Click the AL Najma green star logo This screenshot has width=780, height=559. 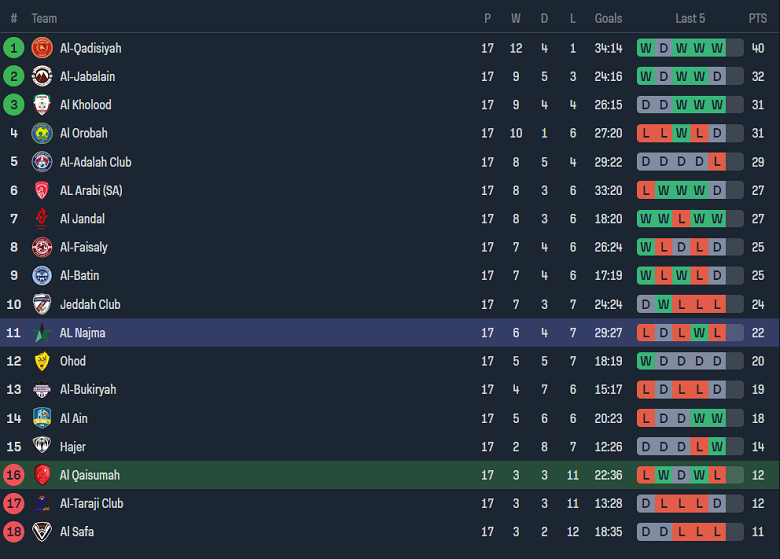click(42, 333)
